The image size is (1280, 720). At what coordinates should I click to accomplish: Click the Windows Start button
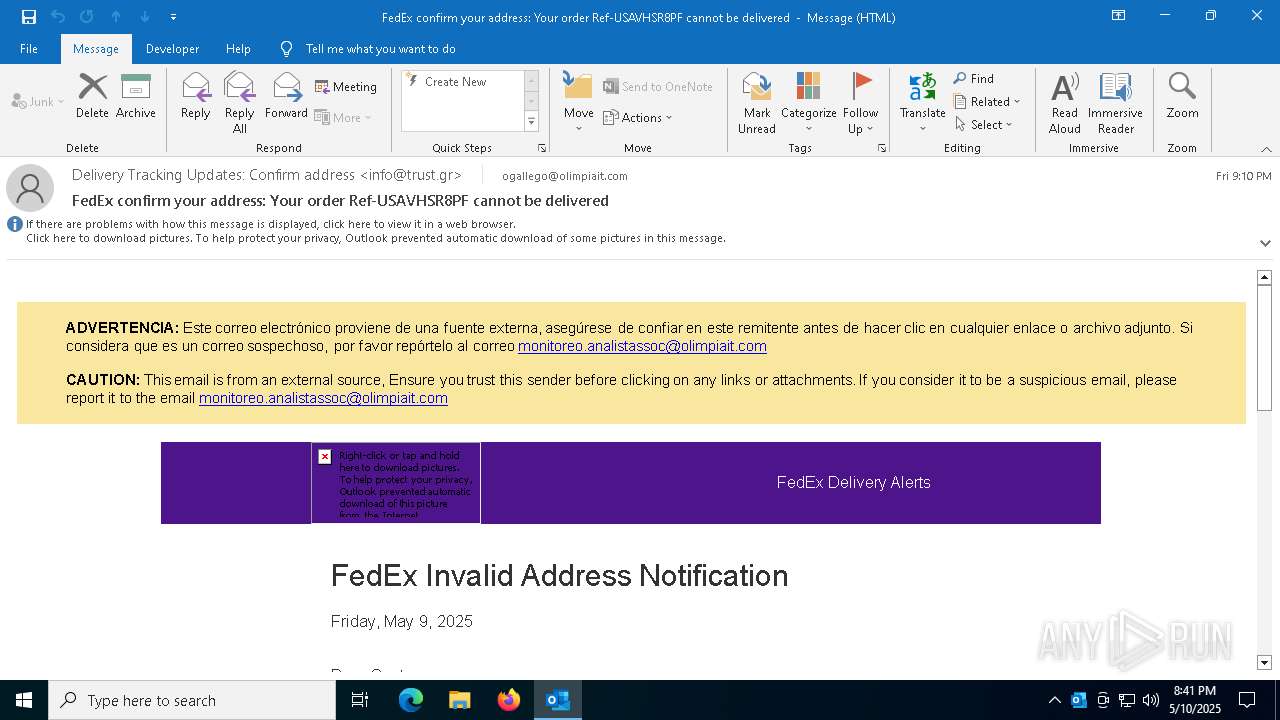[x=24, y=700]
